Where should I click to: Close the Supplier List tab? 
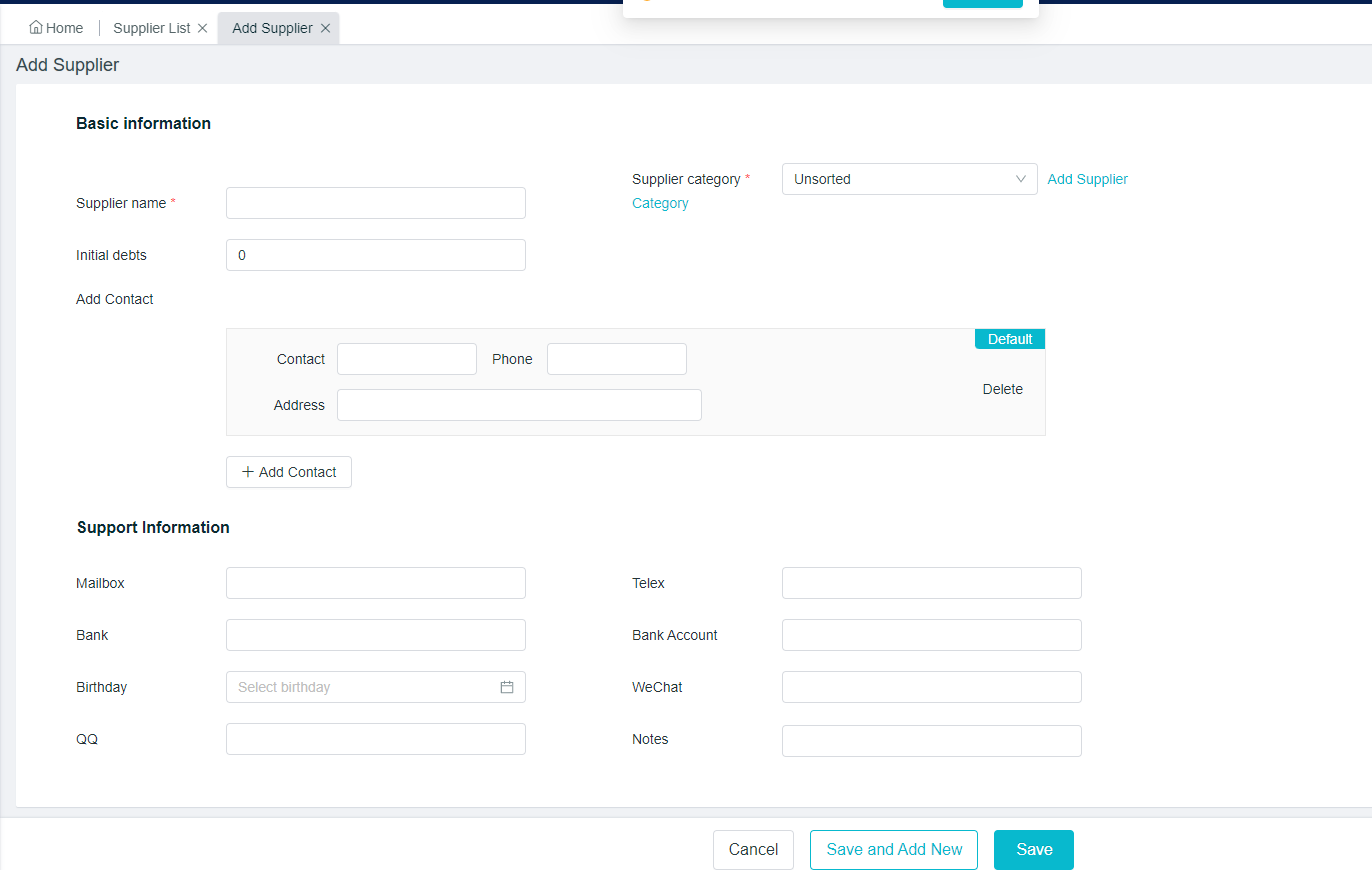point(202,28)
